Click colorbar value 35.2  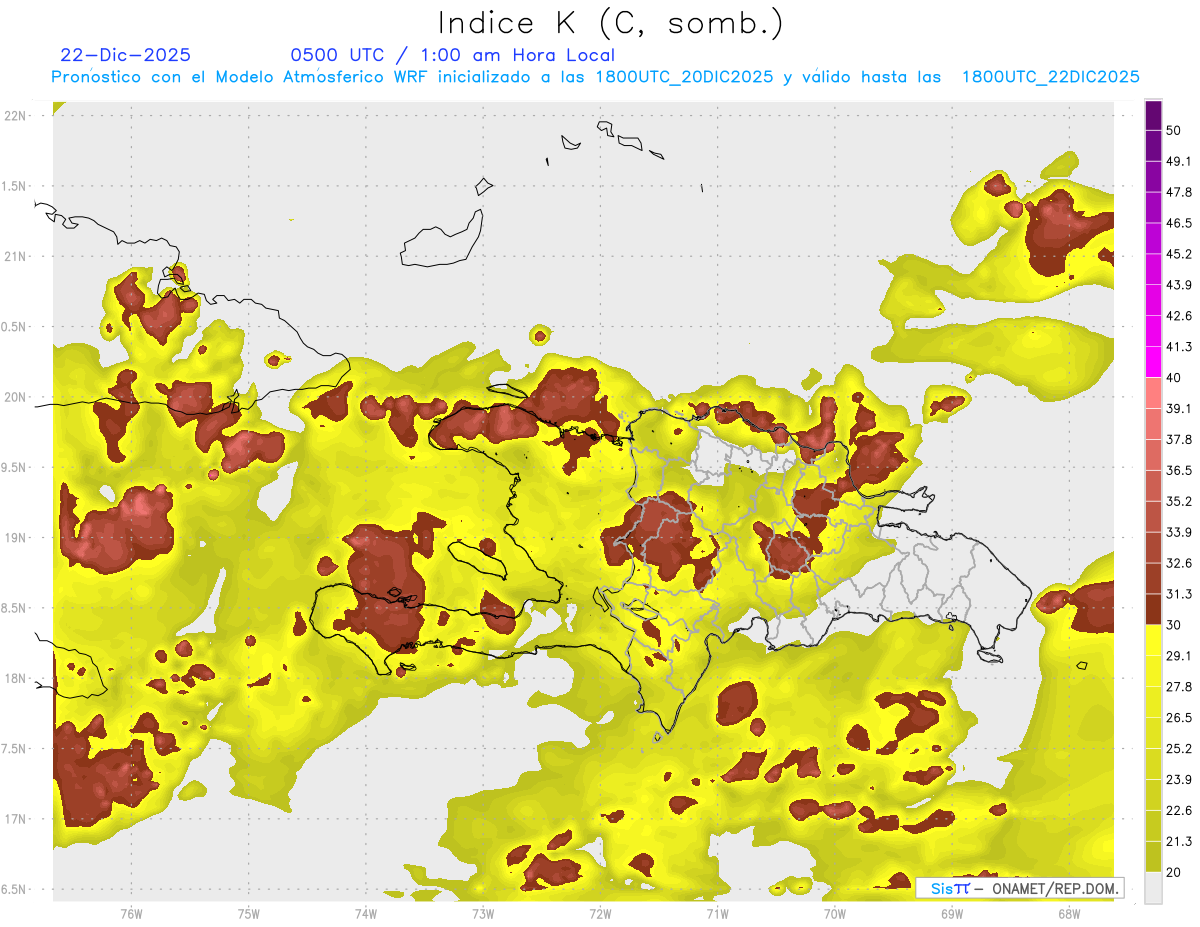tap(1179, 501)
